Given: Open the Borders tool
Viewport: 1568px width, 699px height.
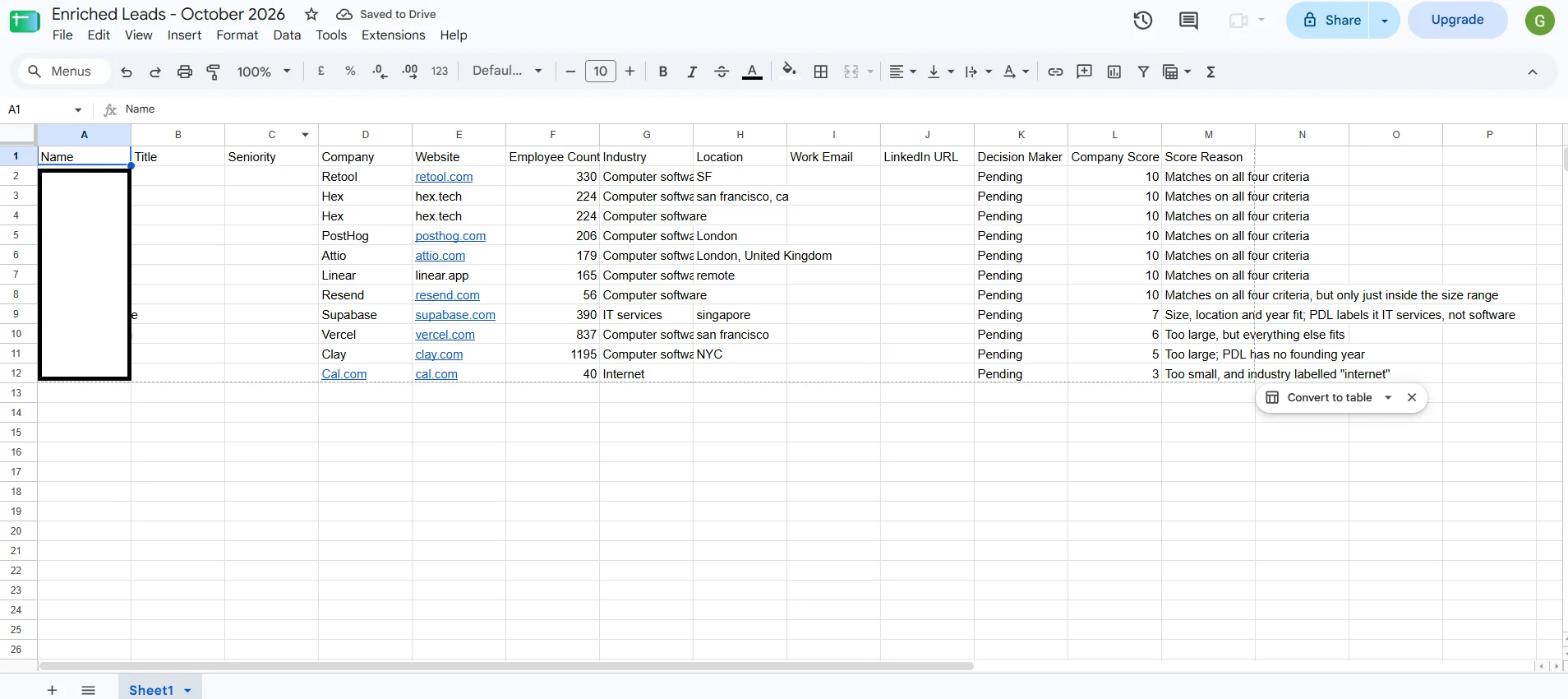Looking at the screenshot, I should pyautogui.click(x=820, y=72).
